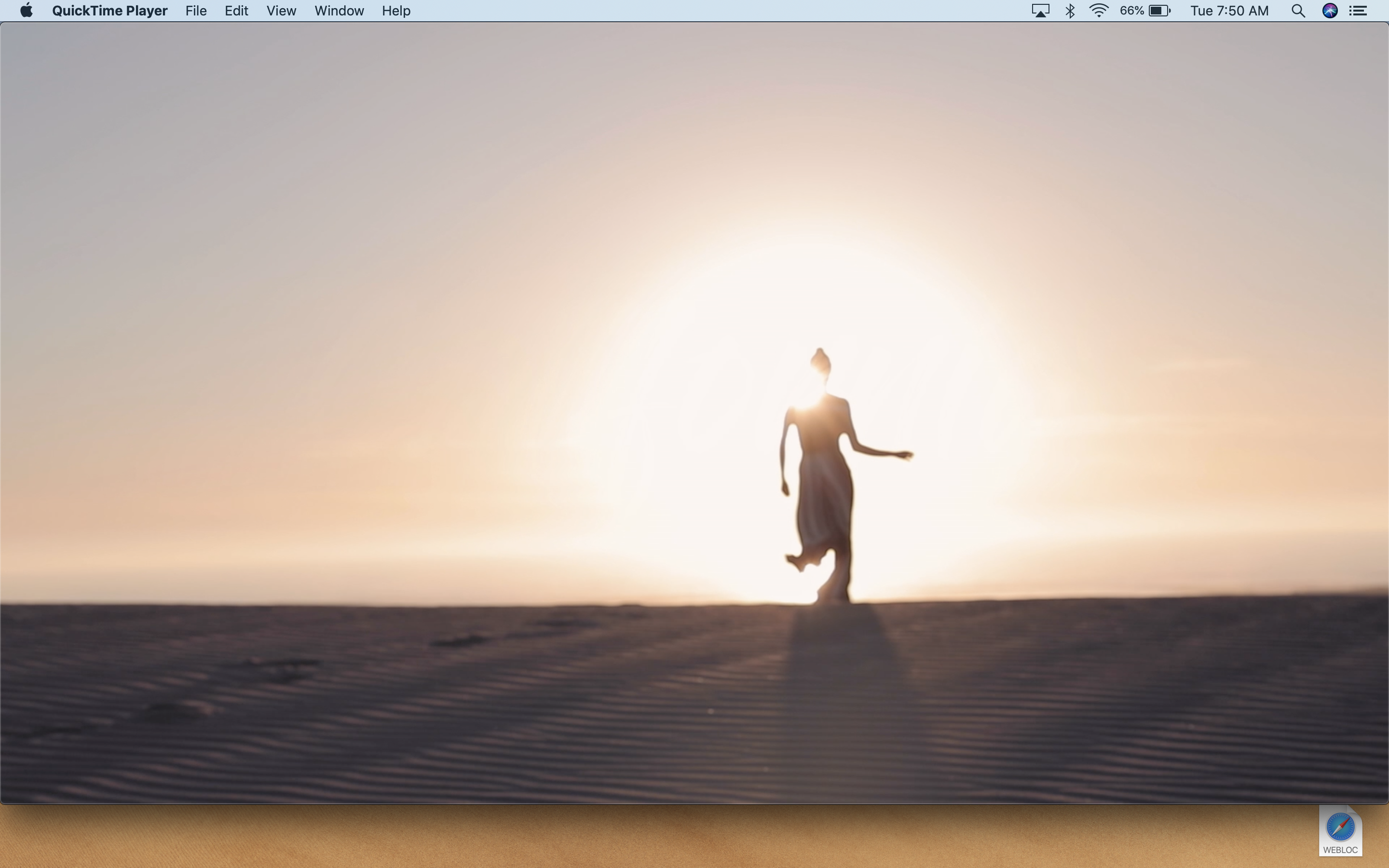Viewport: 1389px width, 868px height.
Task: Open the AirPlay display menu bar icon
Action: (1040, 11)
